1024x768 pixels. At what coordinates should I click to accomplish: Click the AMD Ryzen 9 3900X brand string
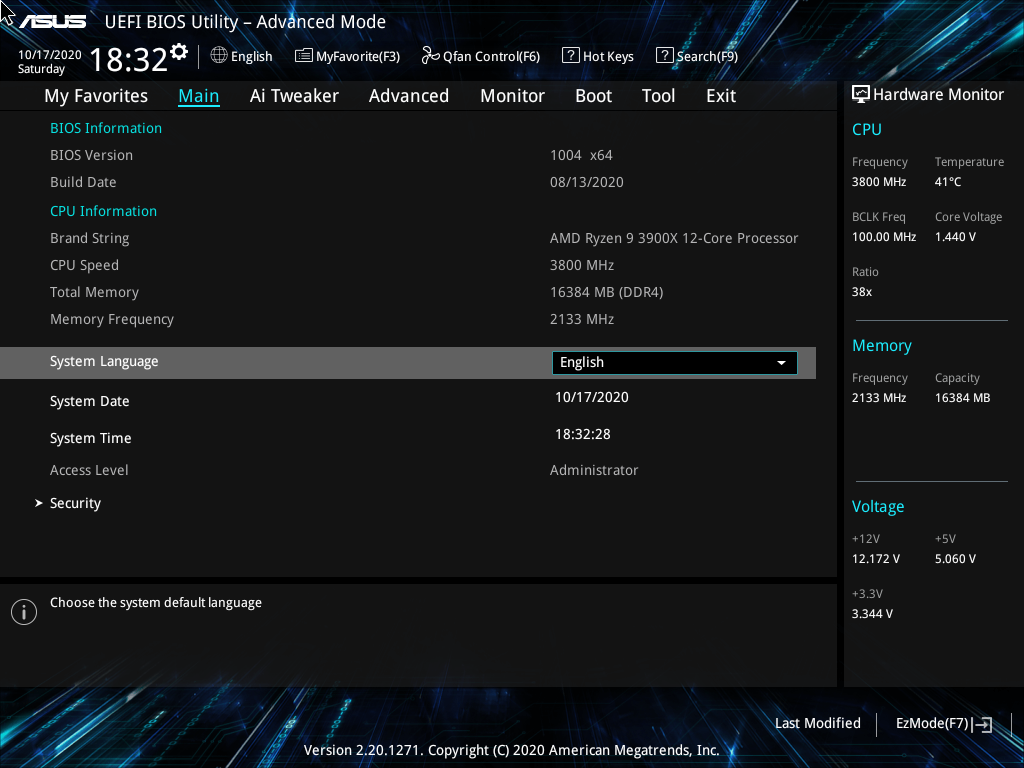tap(674, 238)
